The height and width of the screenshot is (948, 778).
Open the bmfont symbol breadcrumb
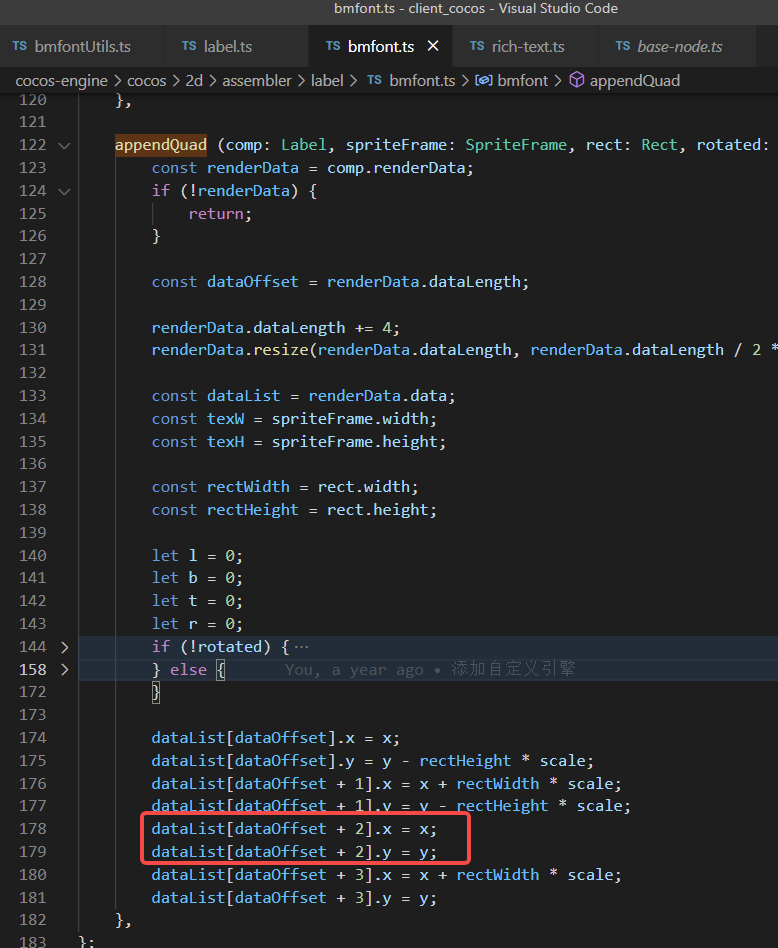pyautogui.click(x=522, y=80)
